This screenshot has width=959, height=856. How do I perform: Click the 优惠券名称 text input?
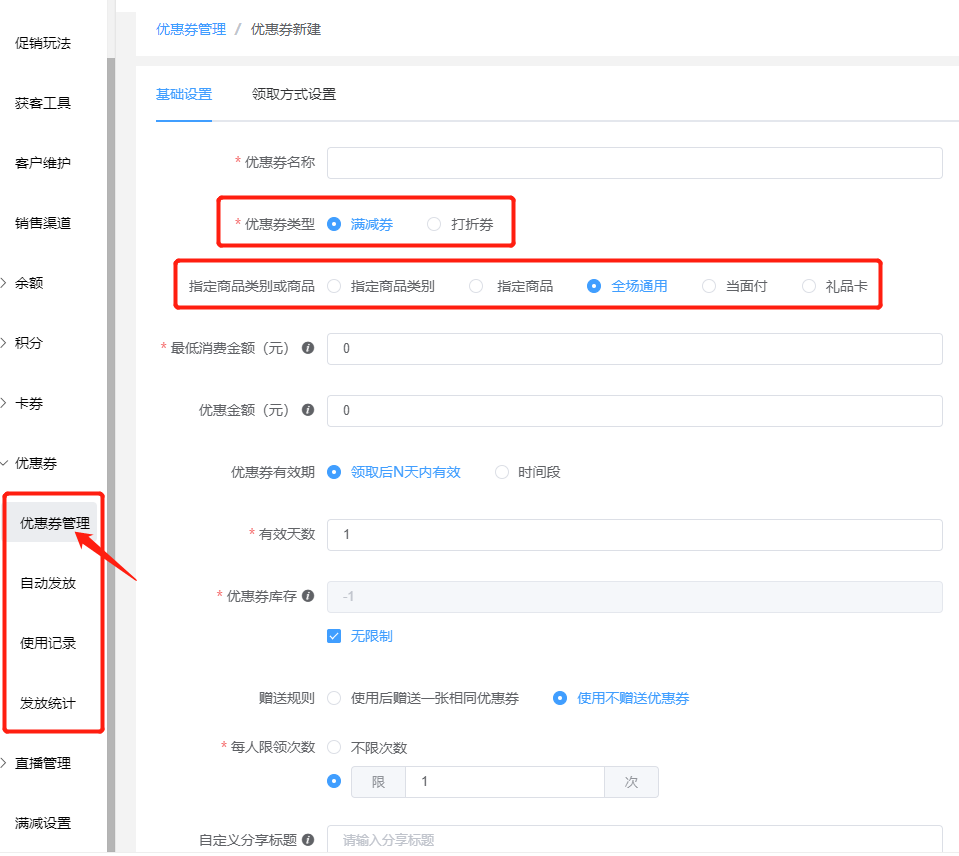634,163
